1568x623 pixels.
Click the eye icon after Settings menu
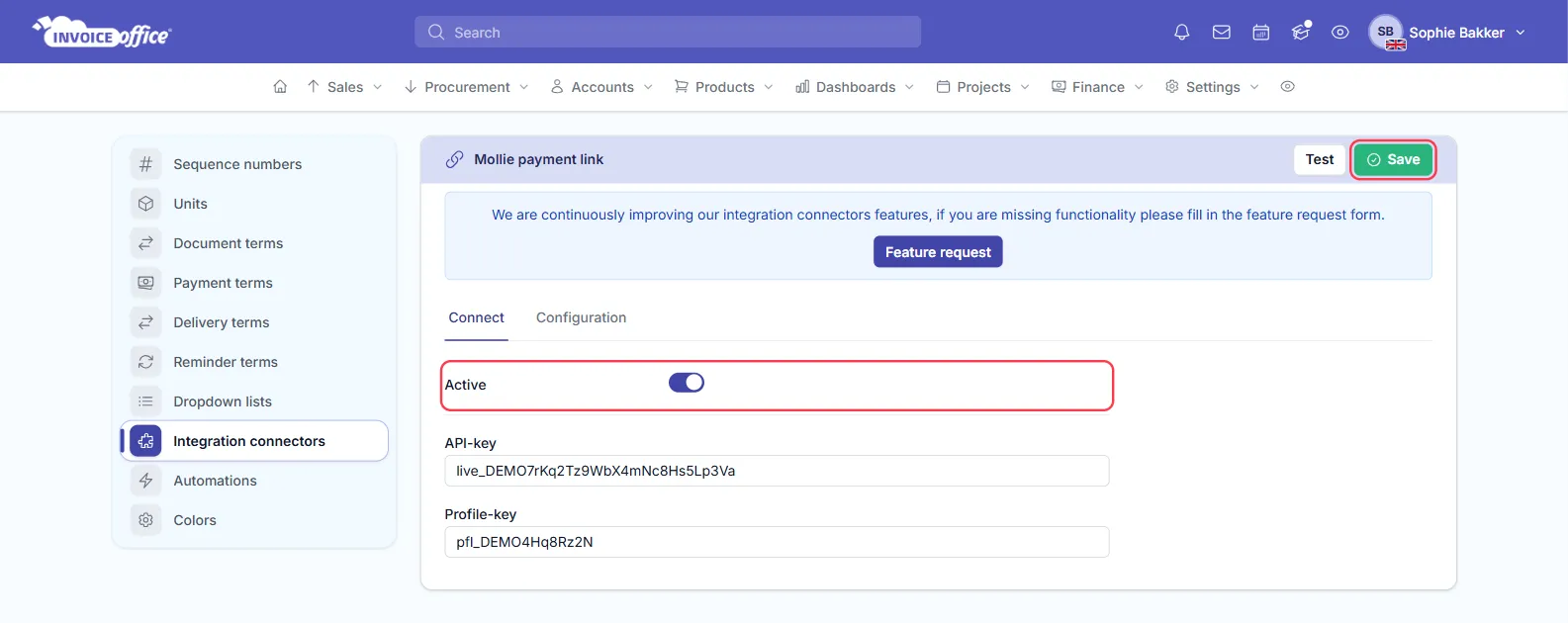1287,87
